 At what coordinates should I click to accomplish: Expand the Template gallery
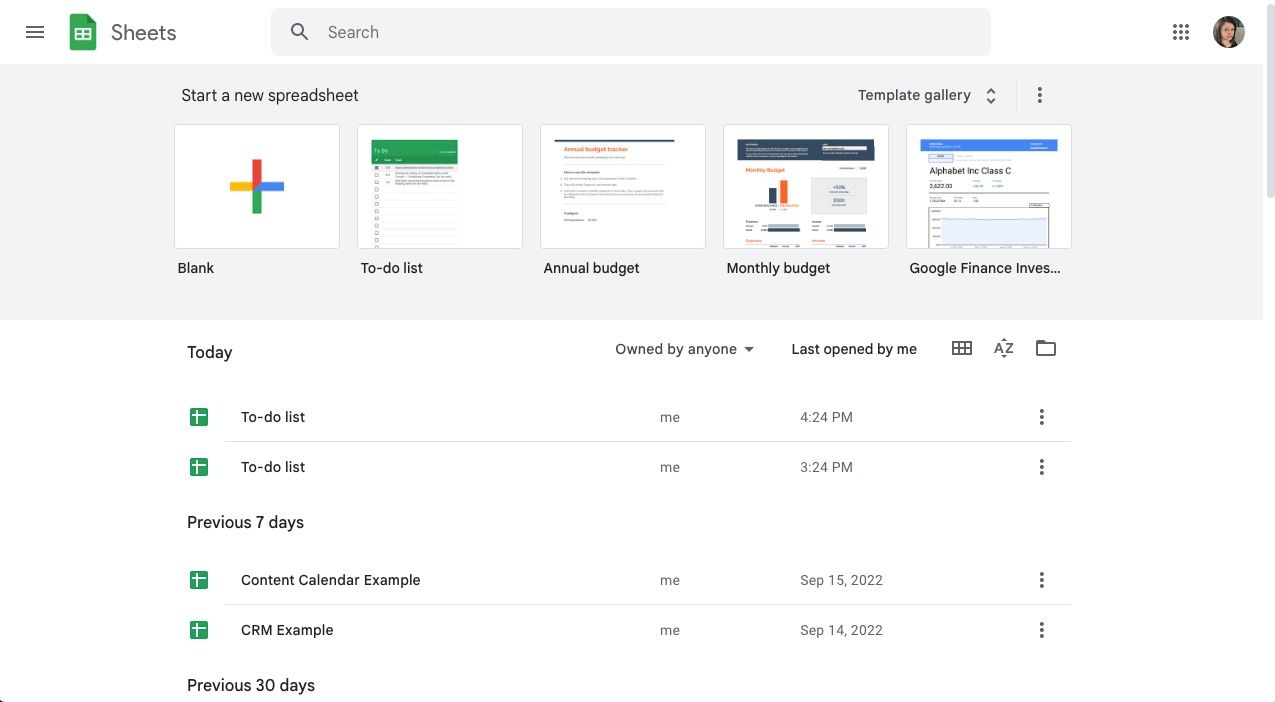[x=928, y=95]
